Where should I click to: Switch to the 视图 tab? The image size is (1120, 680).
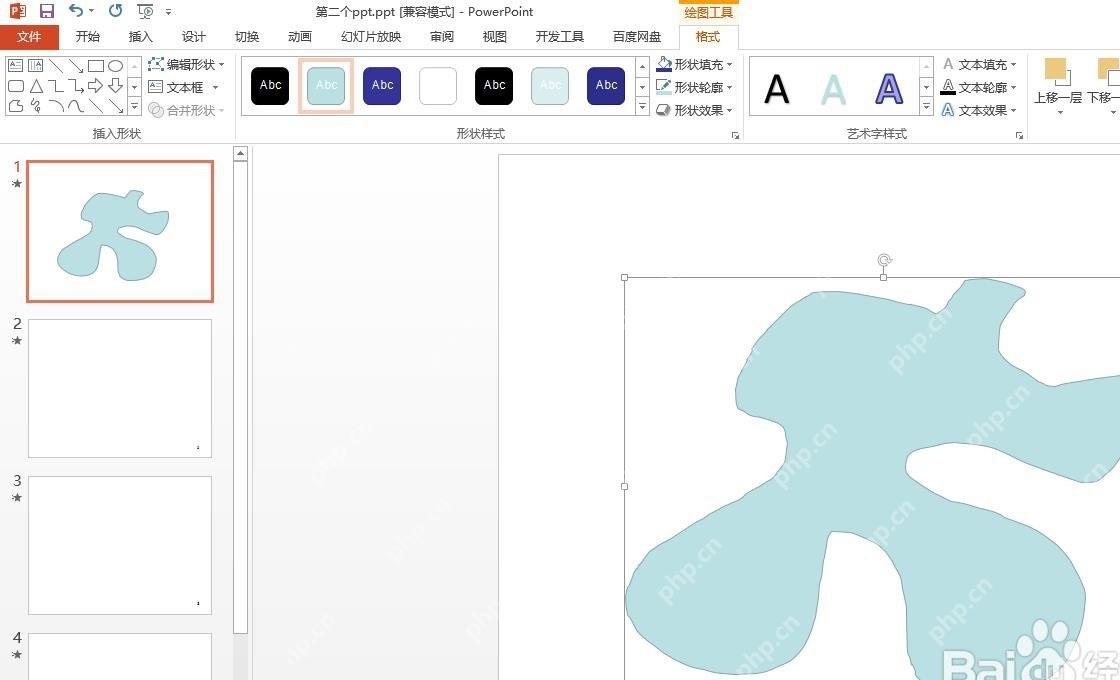coord(495,37)
